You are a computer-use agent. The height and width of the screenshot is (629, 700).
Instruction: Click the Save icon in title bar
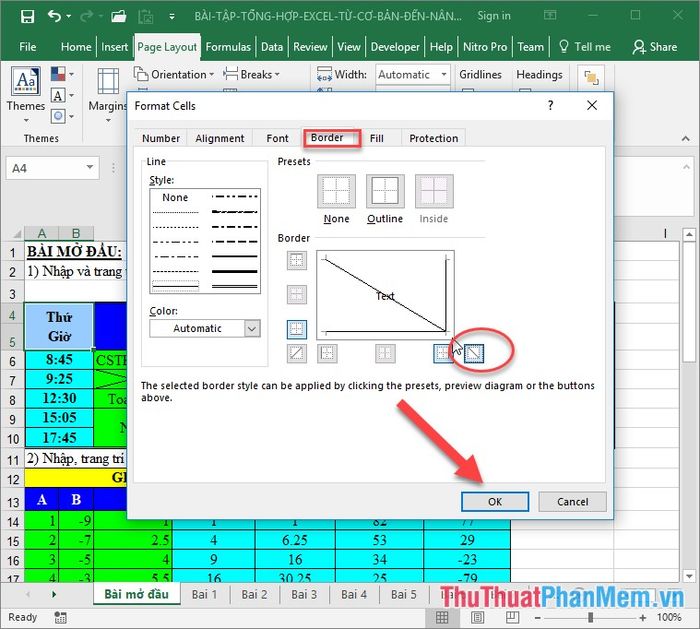tap(27, 17)
